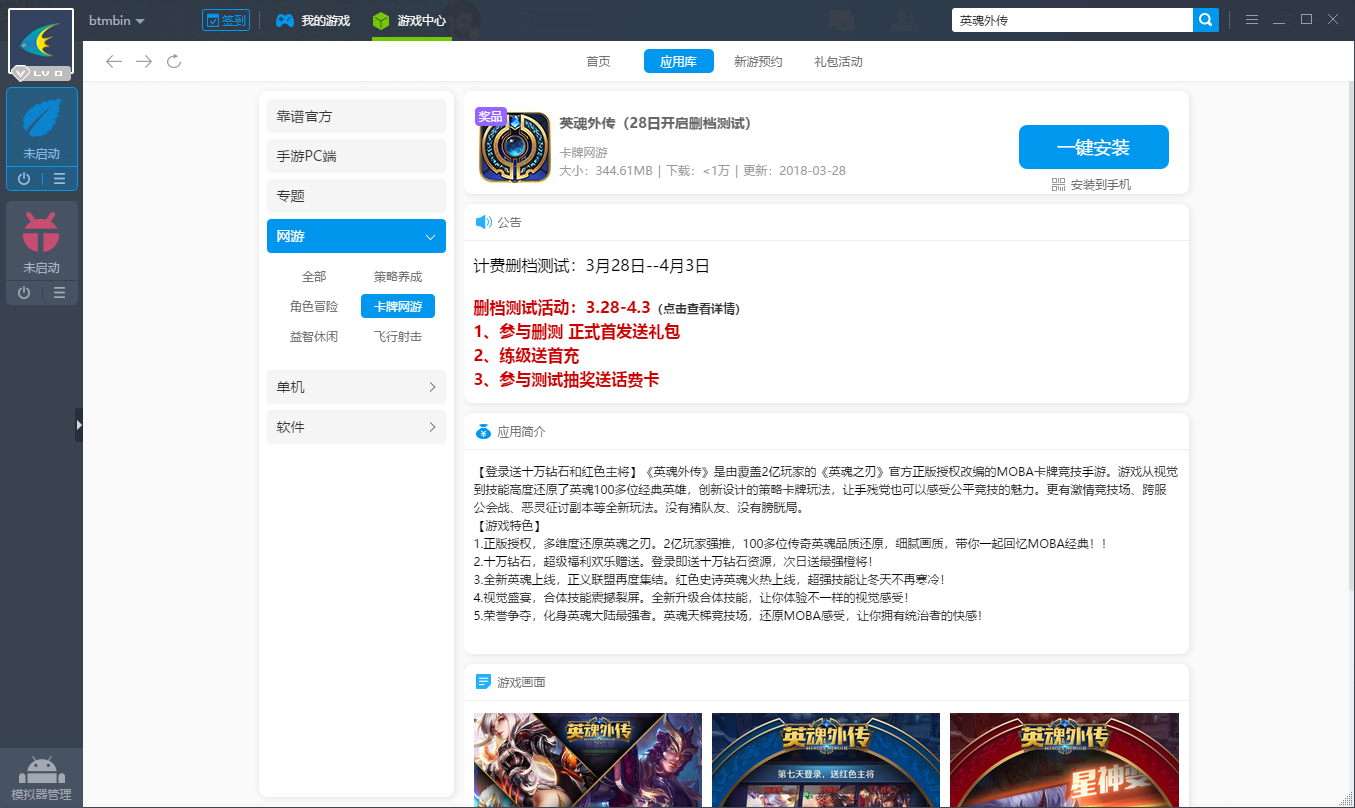The image size is (1355, 808).
Task: Click the 计费删档测试 date line
Action: pyautogui.click(x=592, y=266)
